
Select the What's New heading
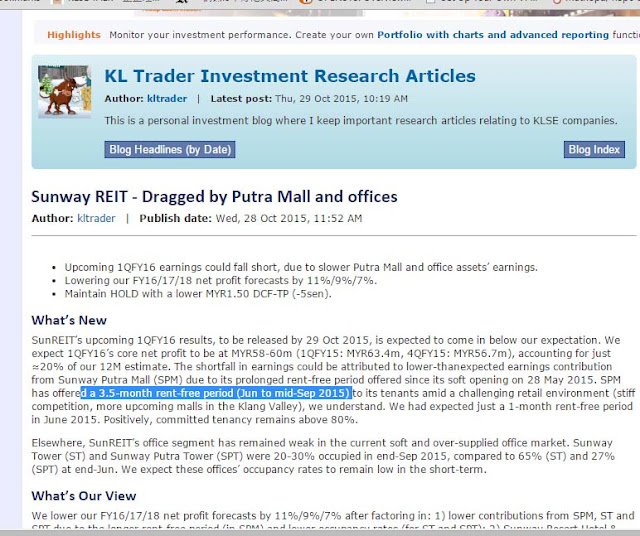coord(69,320)
